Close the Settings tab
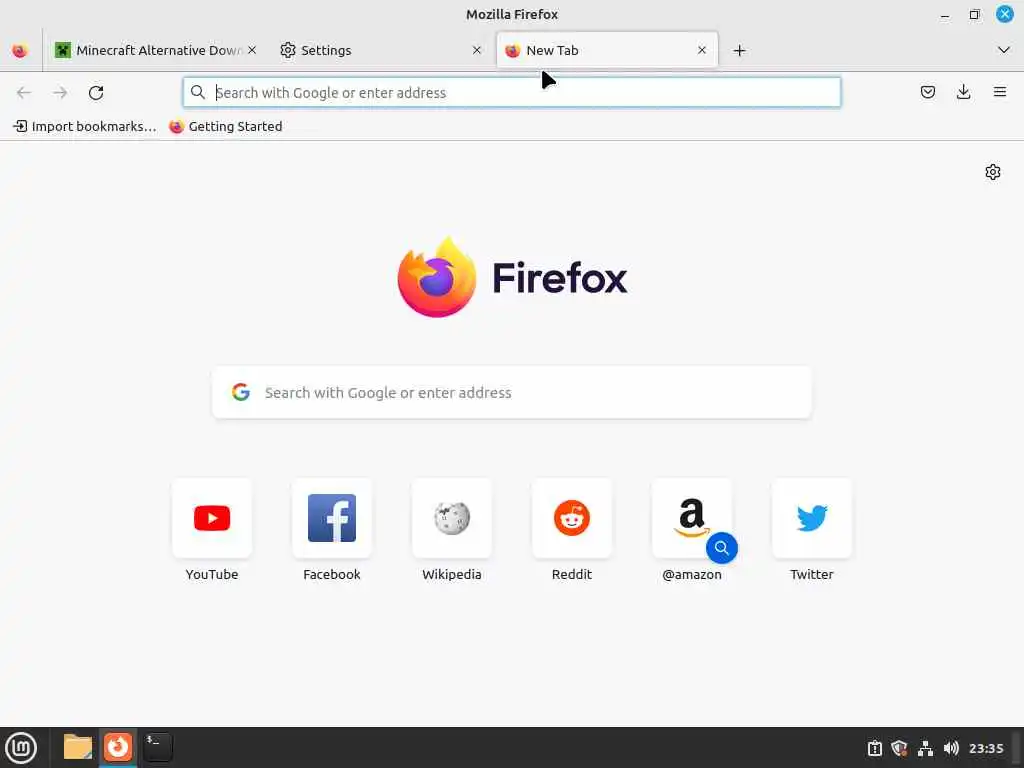Screen dimensions: 1024x768 point(477,50)
